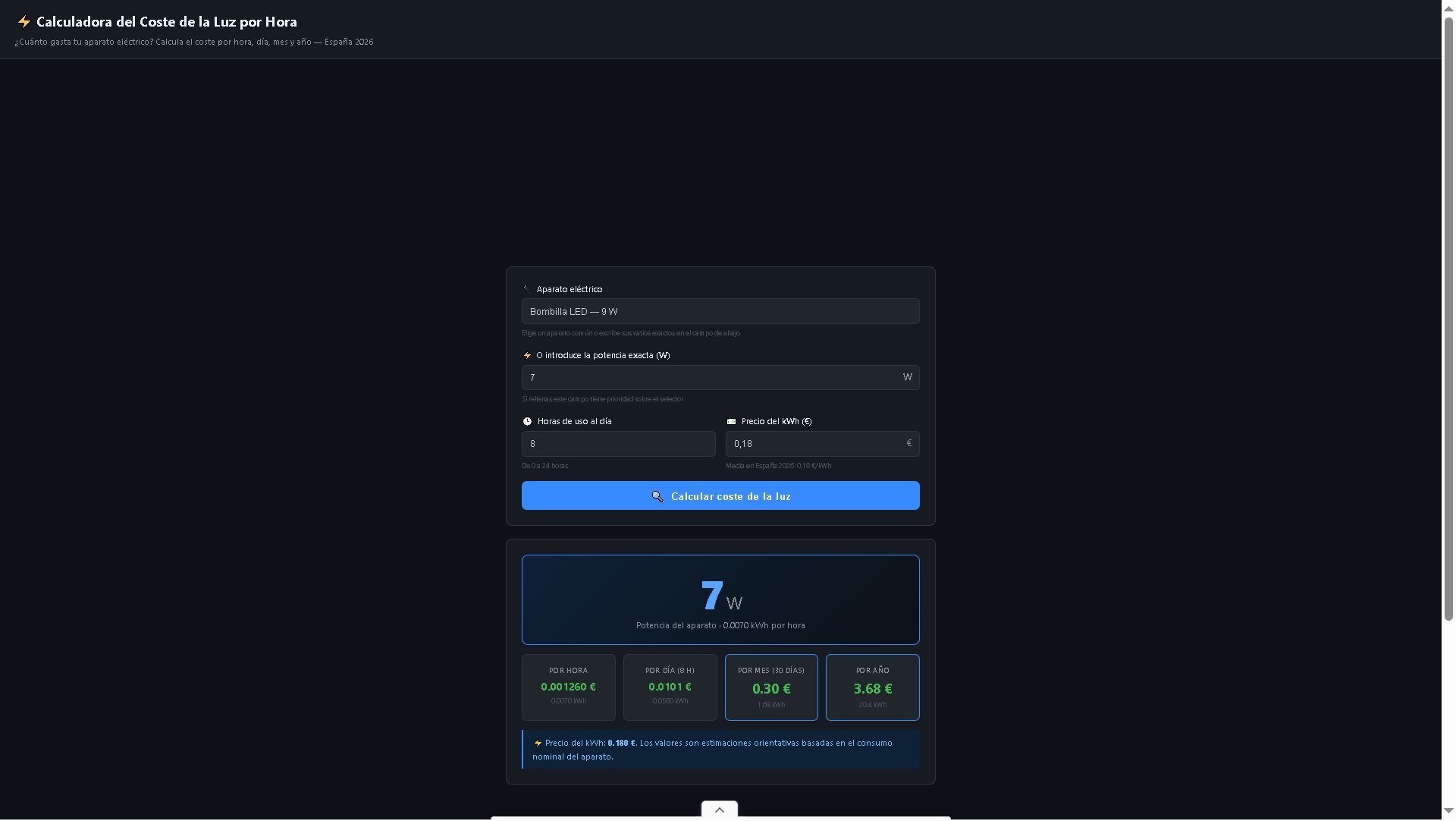Click the lightning bolt icon in page header

[24, 22]
